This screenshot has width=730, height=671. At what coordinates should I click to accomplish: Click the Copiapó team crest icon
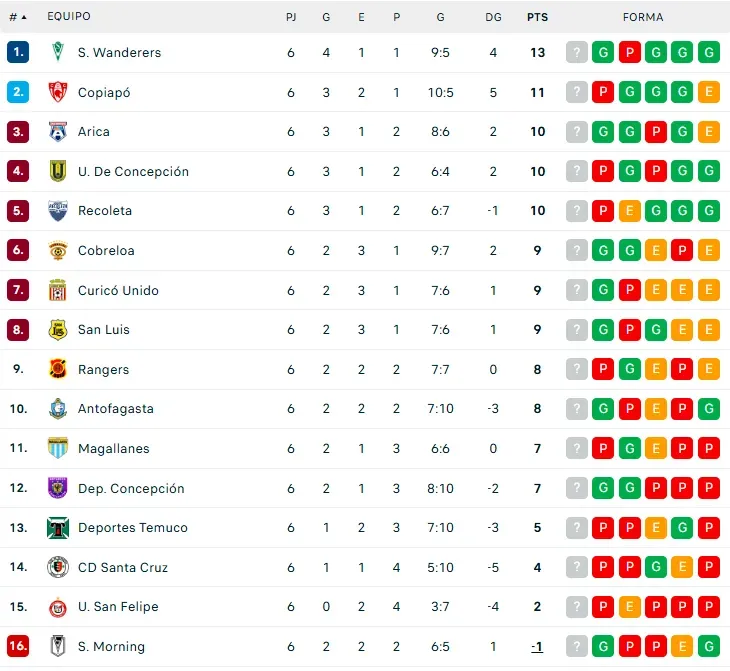58,92
